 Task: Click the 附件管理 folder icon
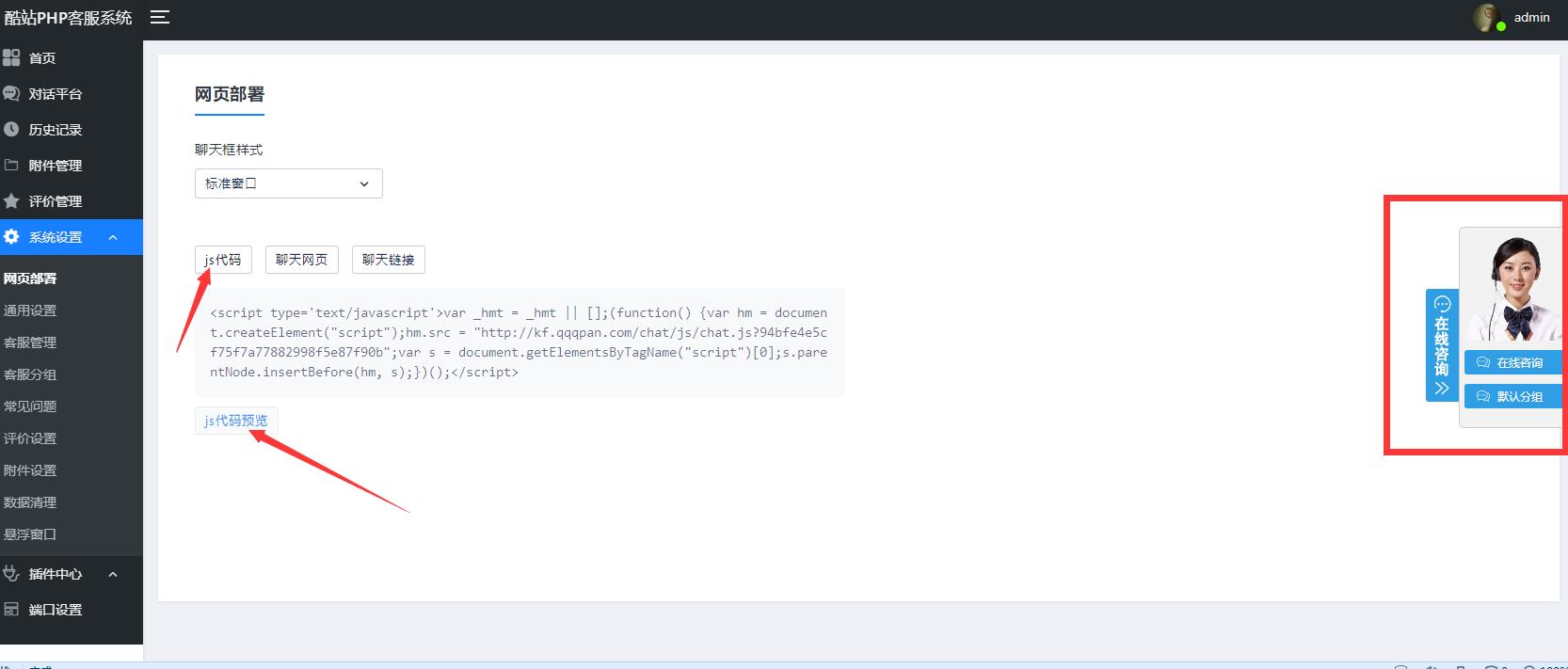tap(11, 166)
